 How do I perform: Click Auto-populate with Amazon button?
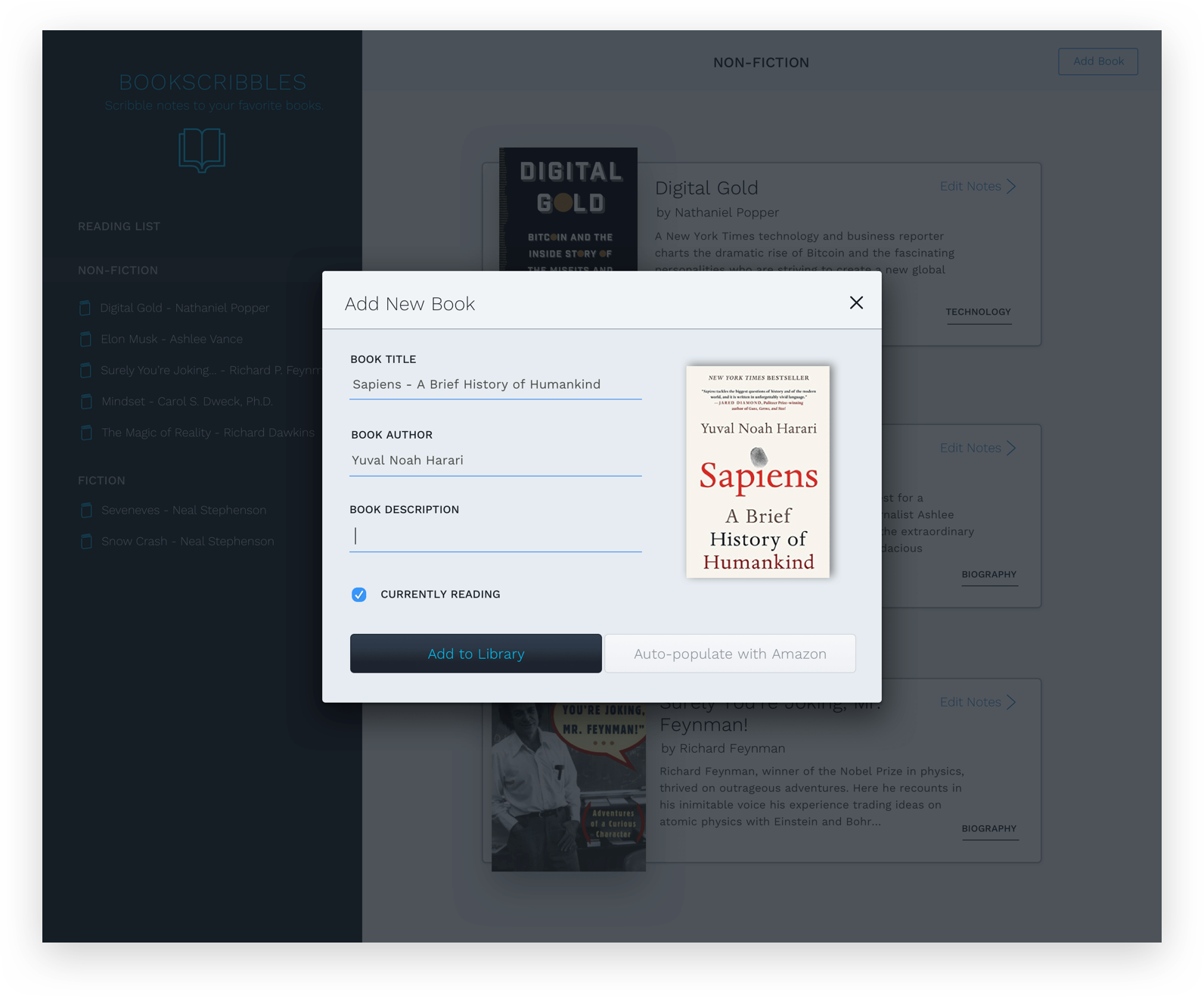click(x=730, y=654)
